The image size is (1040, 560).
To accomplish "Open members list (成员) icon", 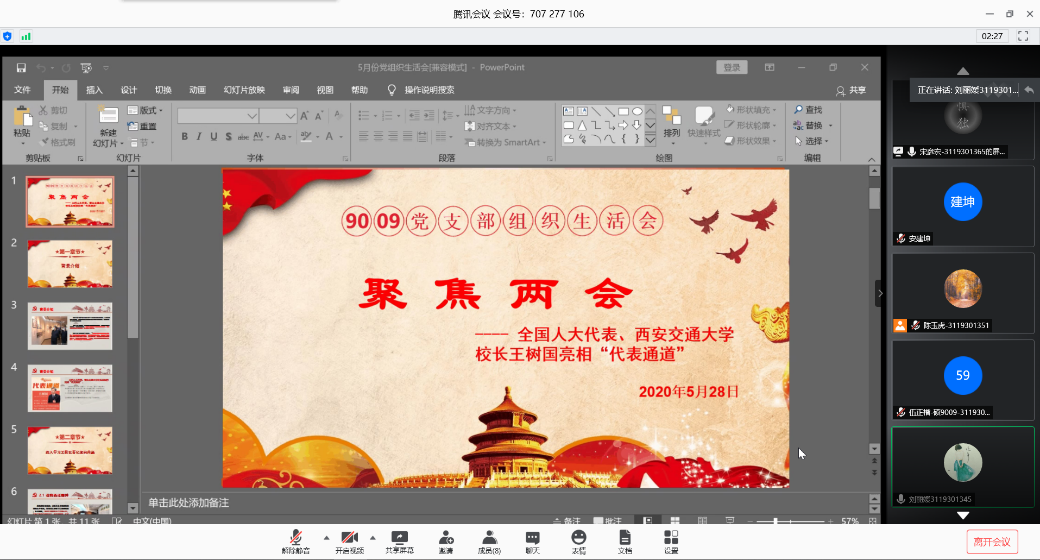I will (489, 538).
